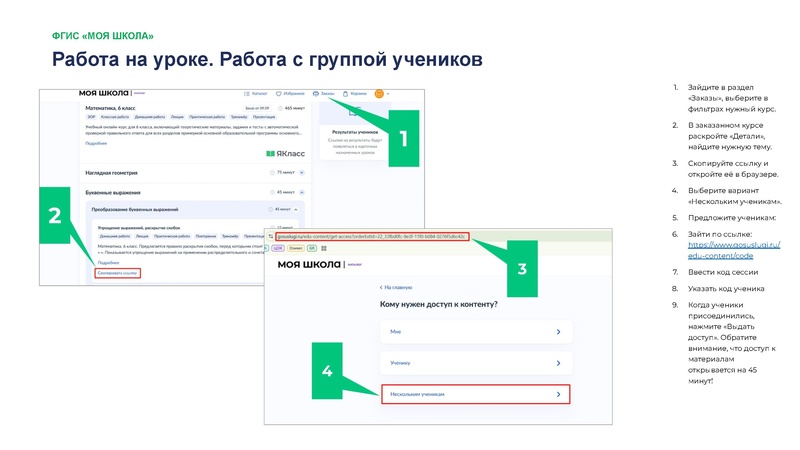Click the apps grid icon in bookmarks bar
Screen dimensions: 800x450
(323, 248)
